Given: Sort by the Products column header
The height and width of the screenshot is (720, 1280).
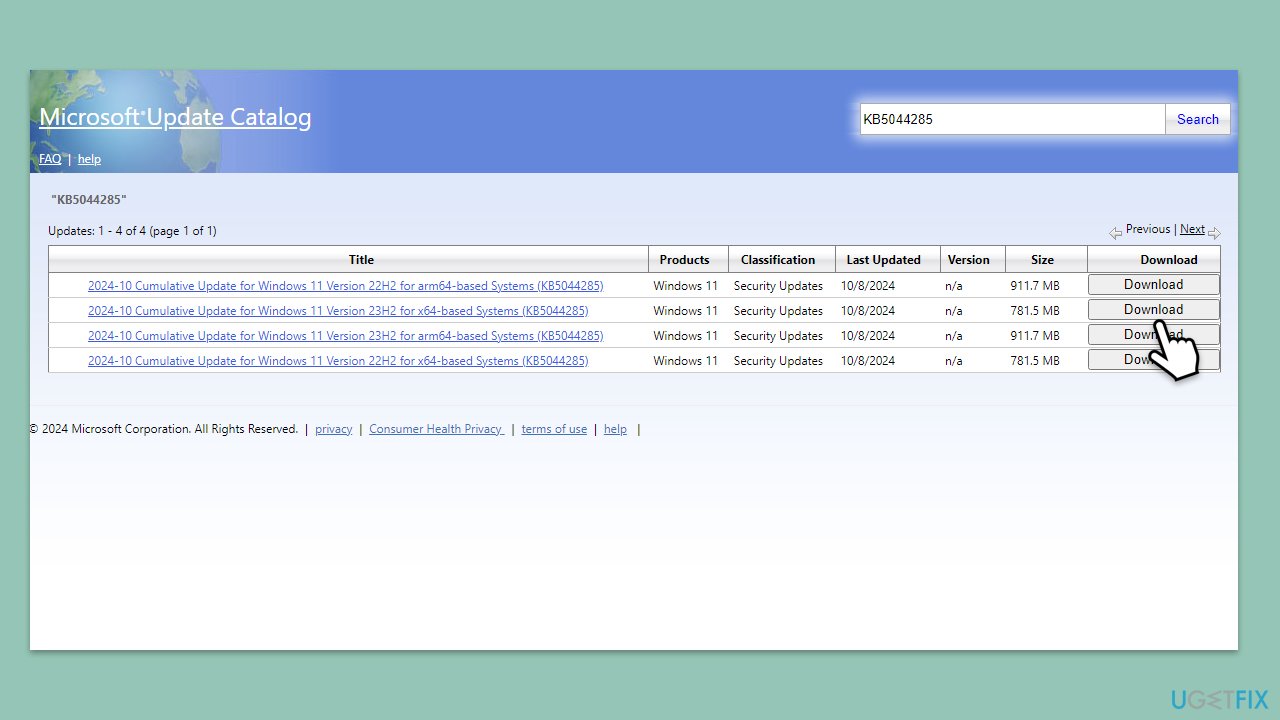Looking at the screenshot, I should (x=684, y=260).
